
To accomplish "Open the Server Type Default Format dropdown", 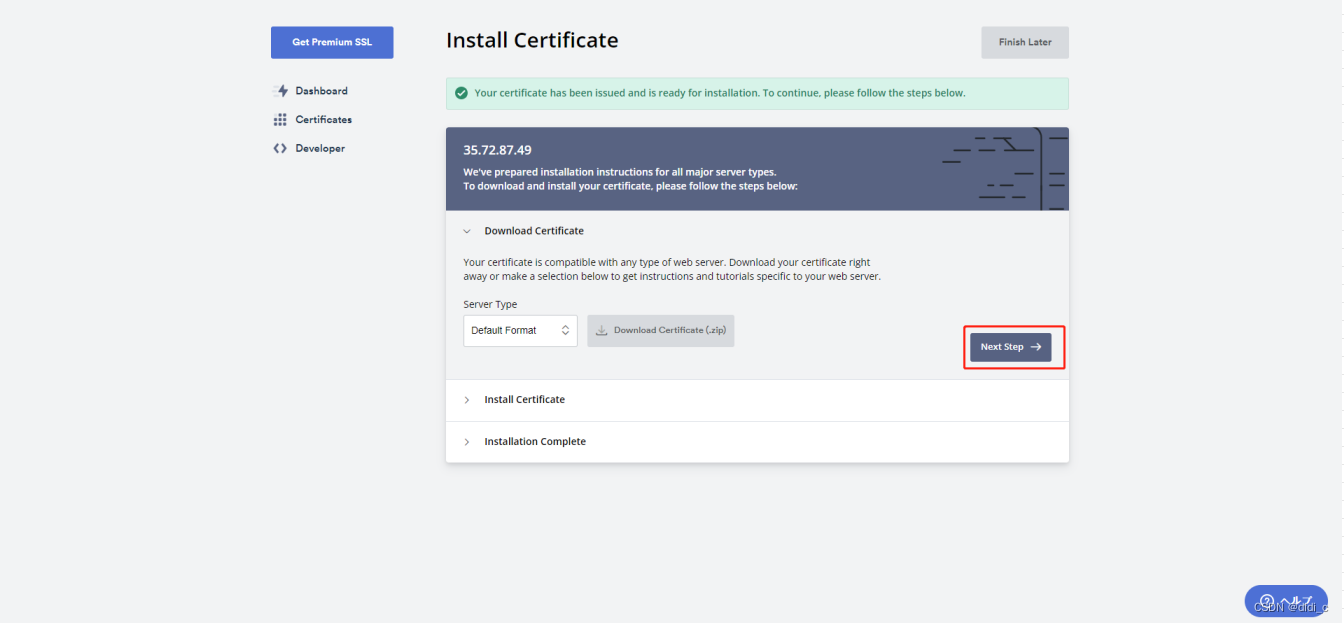I will 520,330.
